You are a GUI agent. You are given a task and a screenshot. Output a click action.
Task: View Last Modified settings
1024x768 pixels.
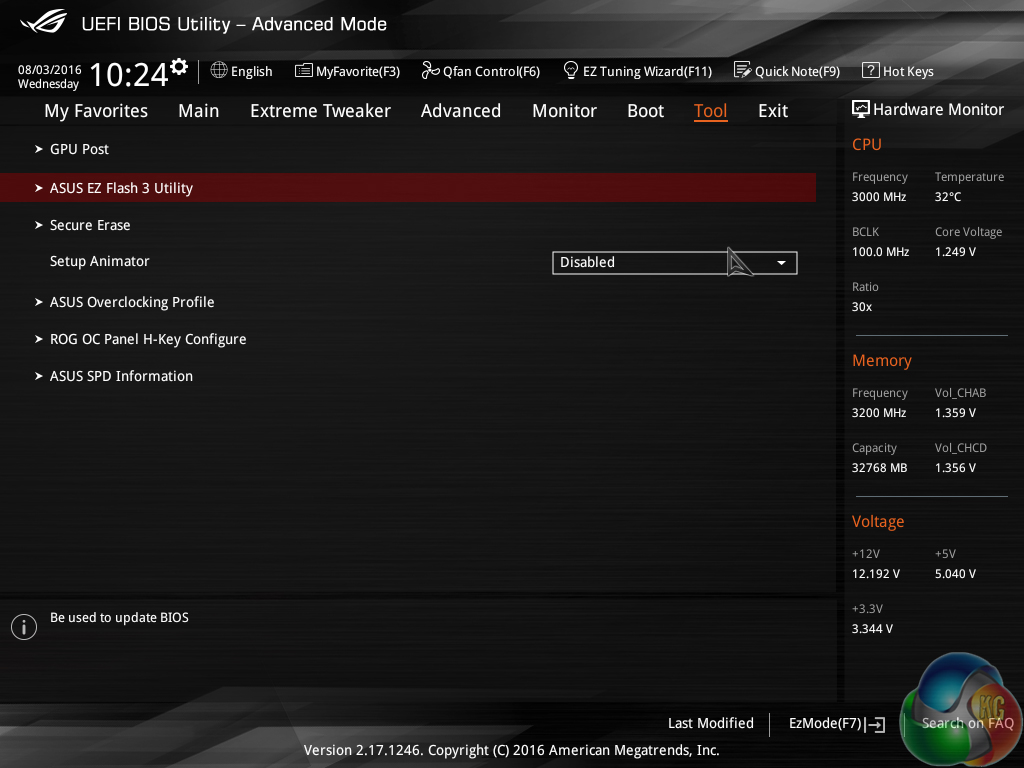point(711,724)
